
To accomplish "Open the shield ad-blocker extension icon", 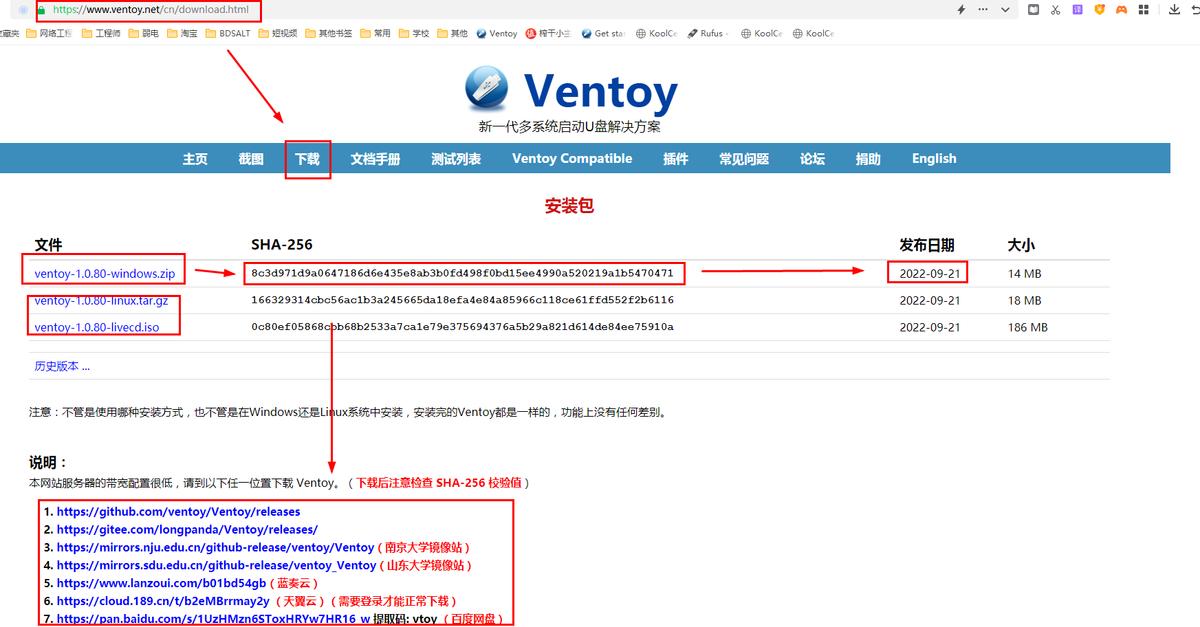I will 1100,10.
